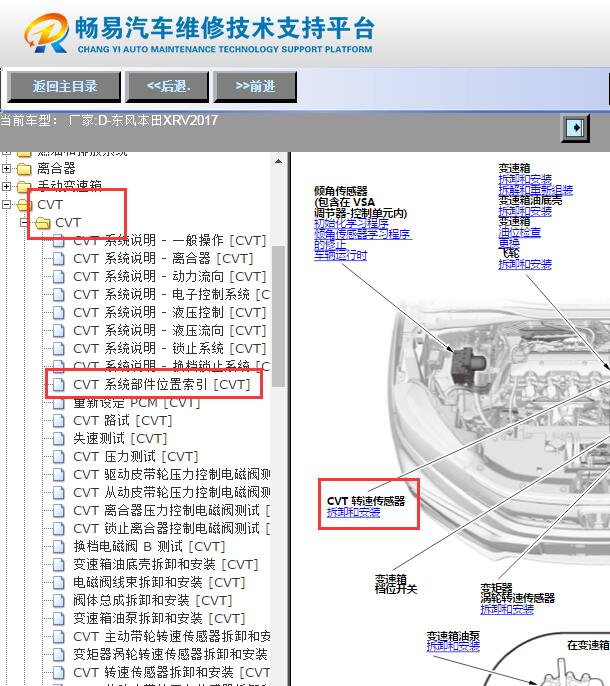Open 拆解和重新组装 link
Viewport: 610px width, 686px height.
tap(535, 190)
